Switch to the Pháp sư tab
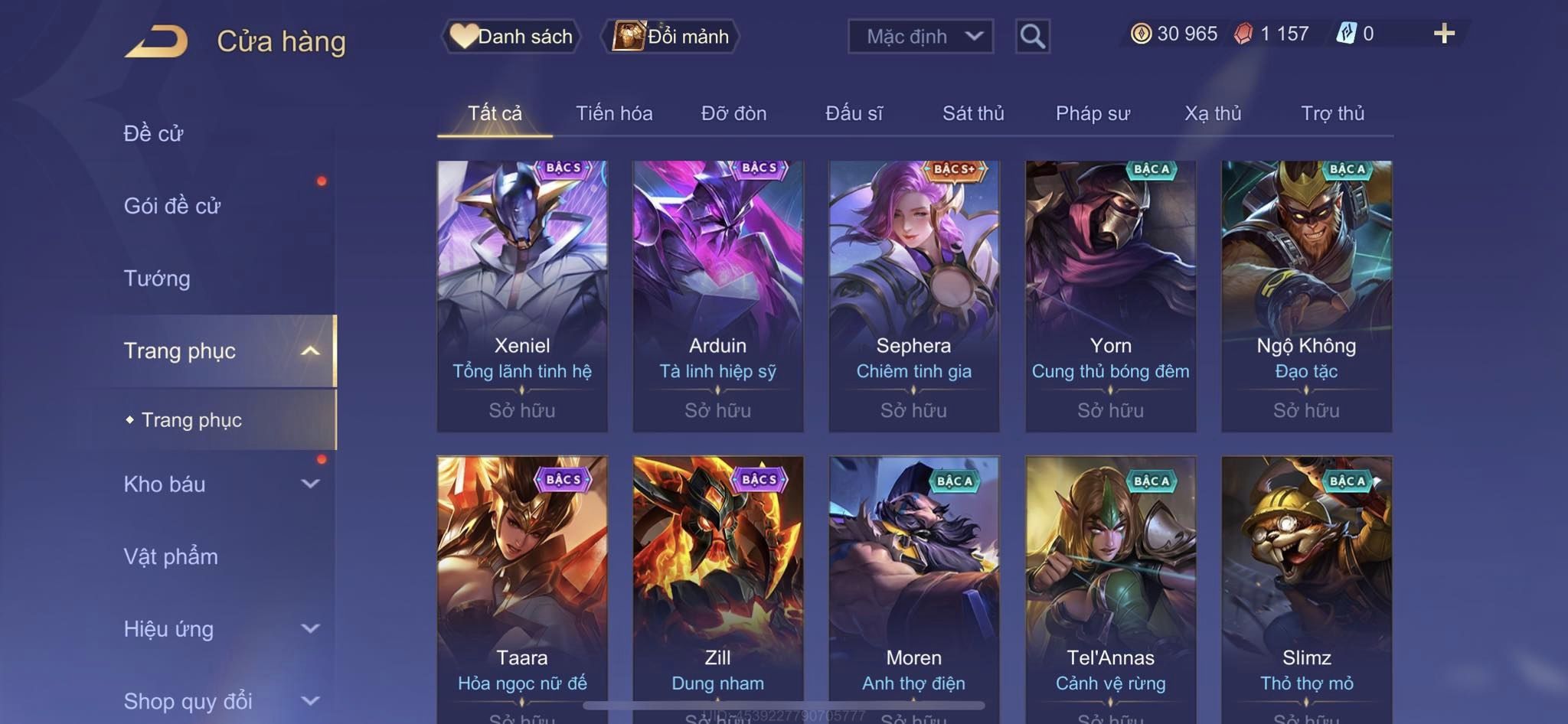This screenshot has width=1568, height=724. pos(1093,113)
